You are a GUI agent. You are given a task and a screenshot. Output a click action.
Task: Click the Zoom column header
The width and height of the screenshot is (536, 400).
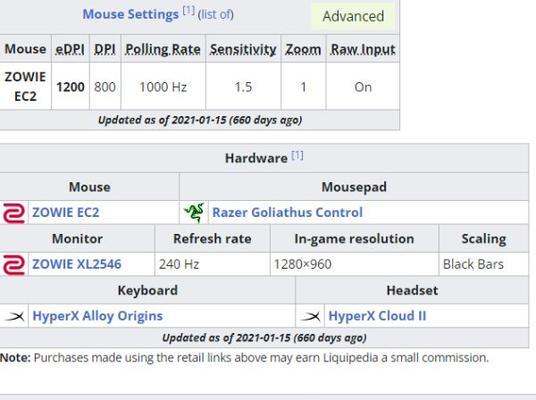[303, 50]
